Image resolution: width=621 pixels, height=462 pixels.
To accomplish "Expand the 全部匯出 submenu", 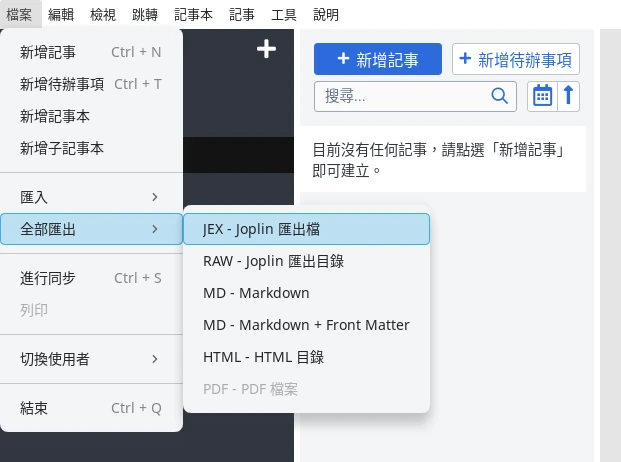I will point(91,229).
